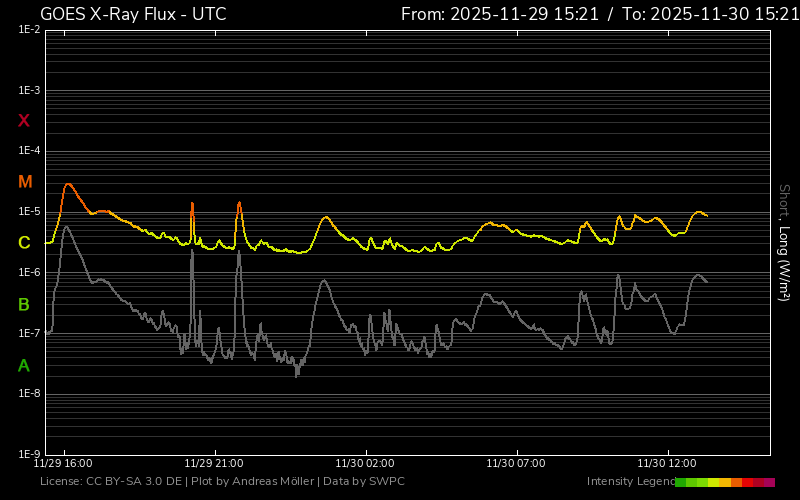Select the yellow intensity legend swatch

pyautogui.click(x=713, y=482)
